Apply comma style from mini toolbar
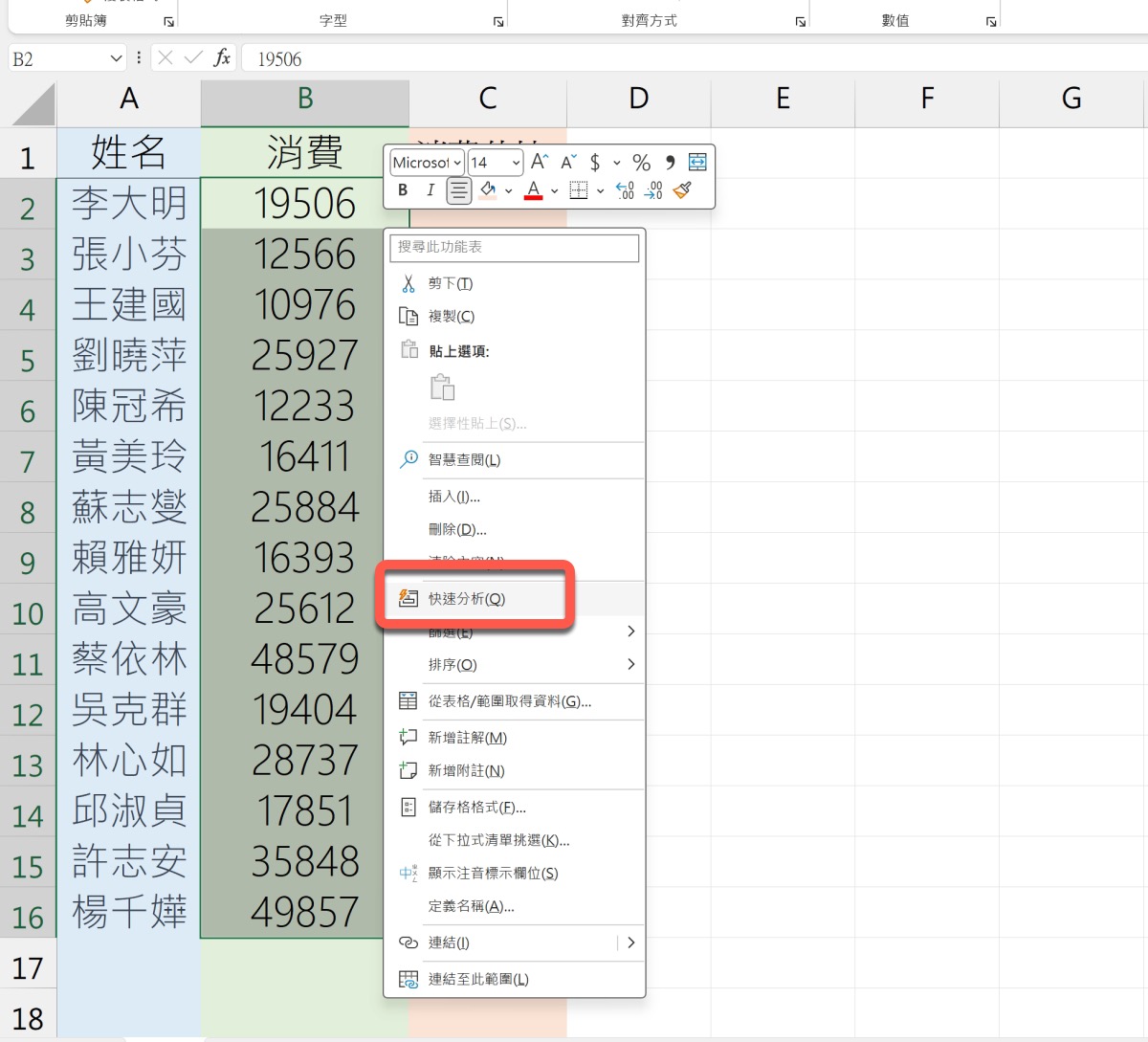Viewport: 1148px width, 1042px height. point(670,162)
